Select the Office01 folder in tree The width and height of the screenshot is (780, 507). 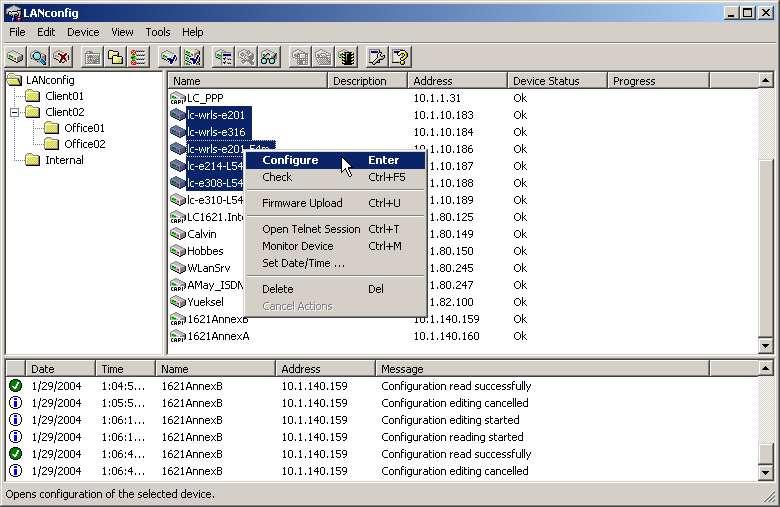point(84,128)
